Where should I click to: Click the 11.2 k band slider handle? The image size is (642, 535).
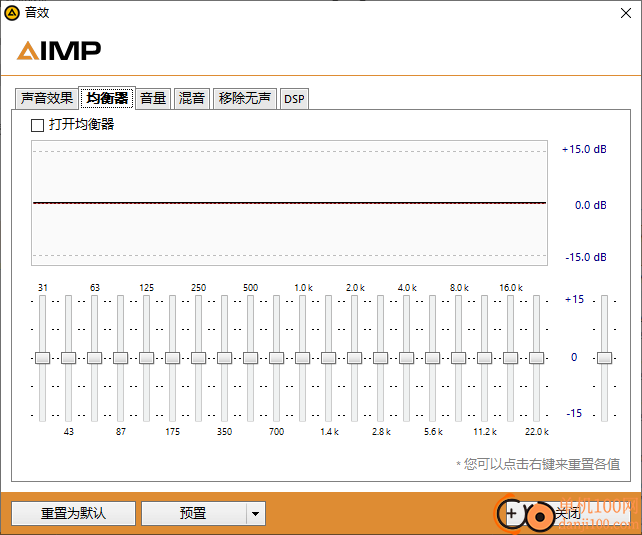point(484,358)
